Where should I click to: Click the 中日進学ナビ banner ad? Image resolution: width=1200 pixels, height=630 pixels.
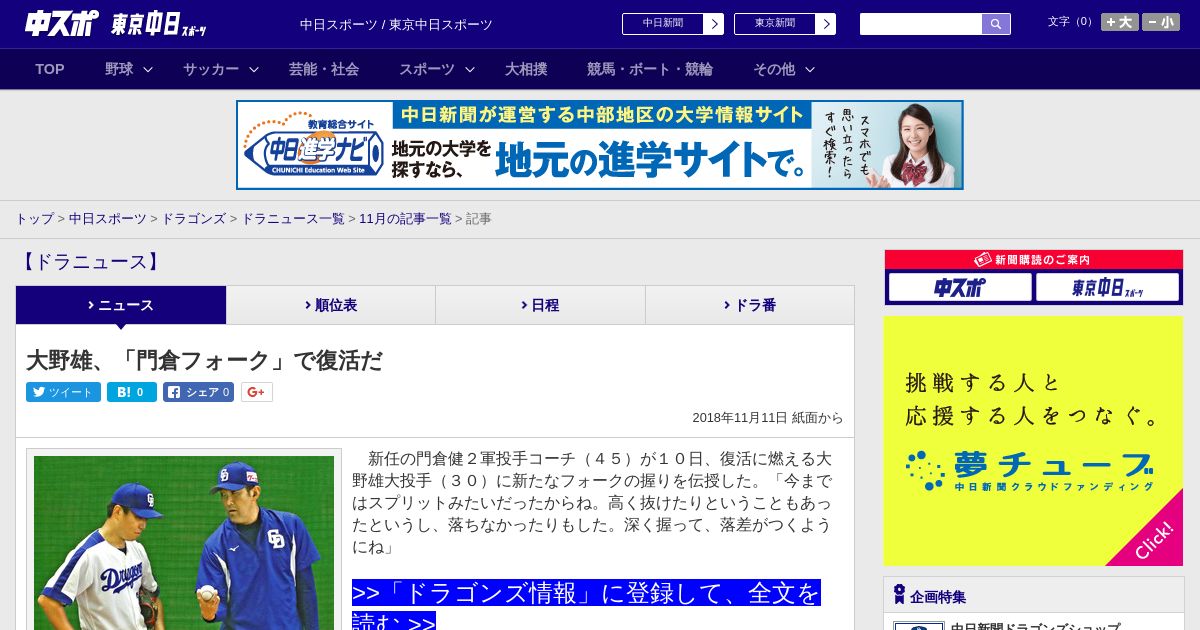click(x=600, y=145)
